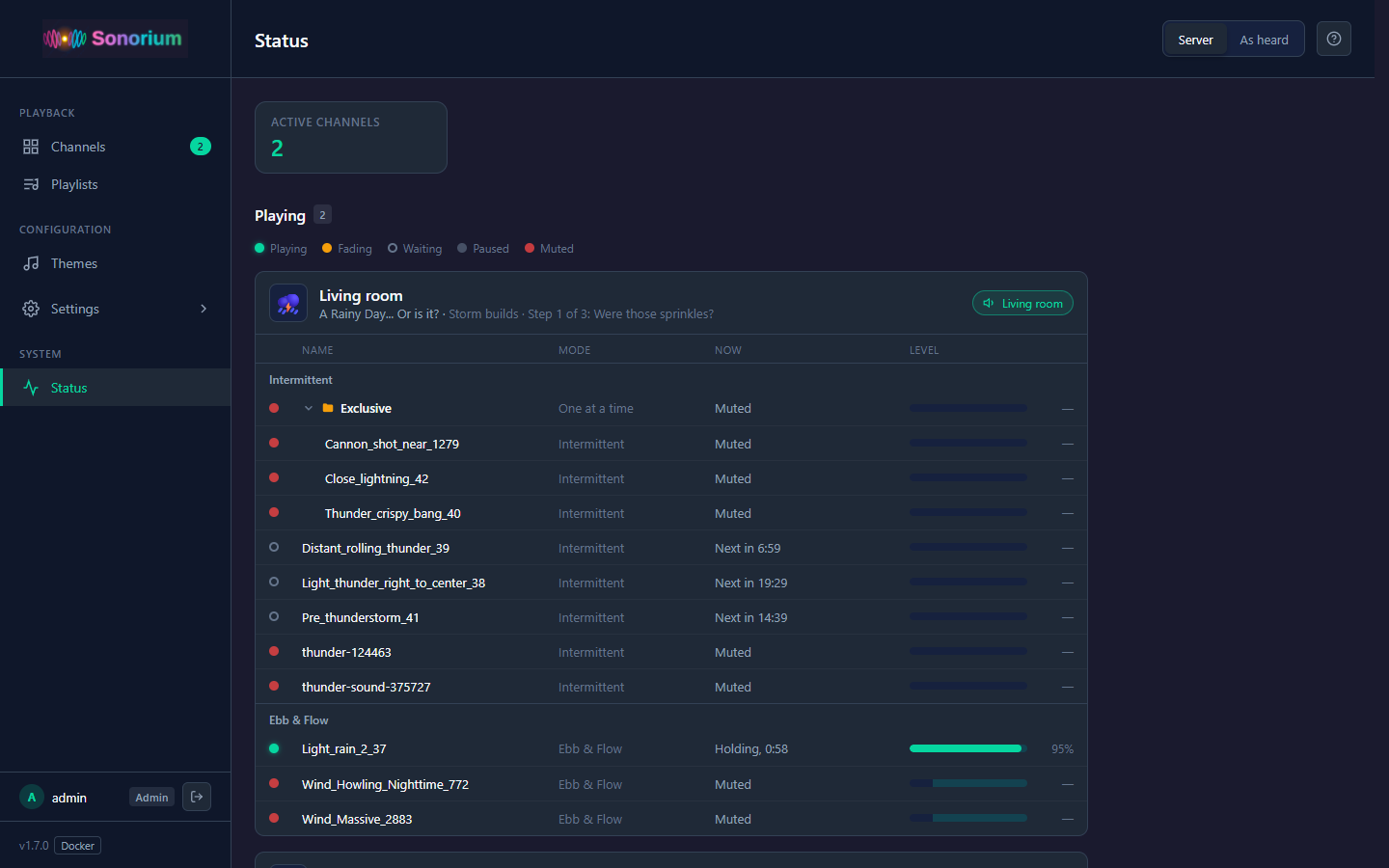Click the Active Channels card
Image resolution: width=1389 pixels, height=868 pixels.
click(351, 138)
